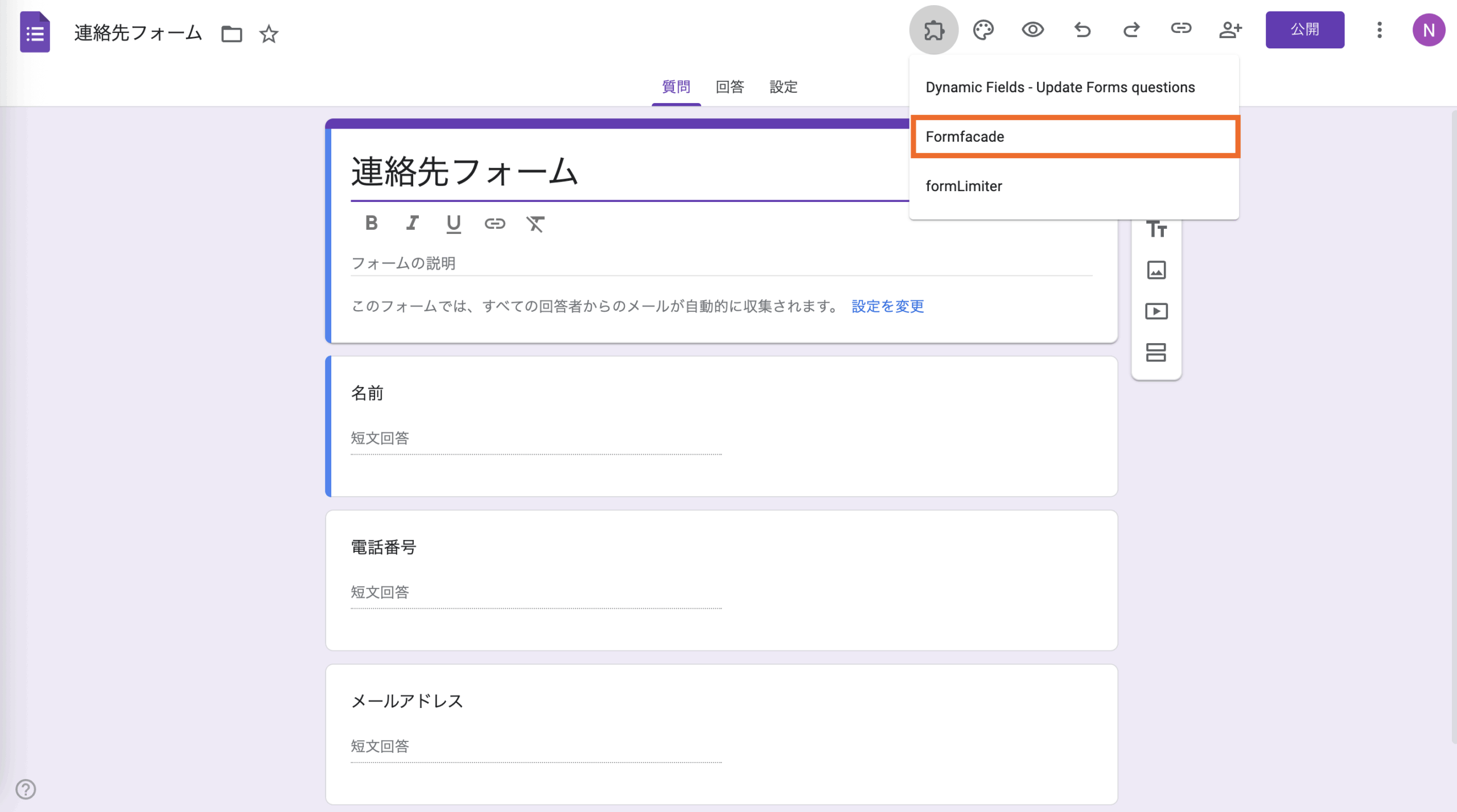Open the theme color palette icon
The height and width of the screenshot is (812, 1457).
pos(983,30)
